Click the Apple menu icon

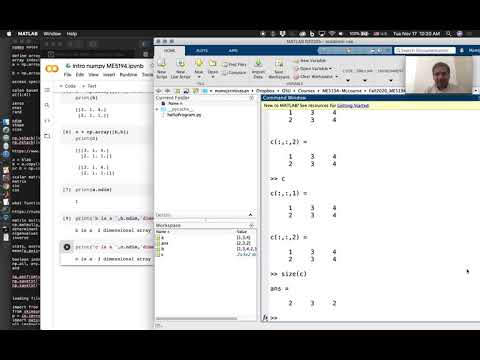pyautogui.click(x=9, y=34)
